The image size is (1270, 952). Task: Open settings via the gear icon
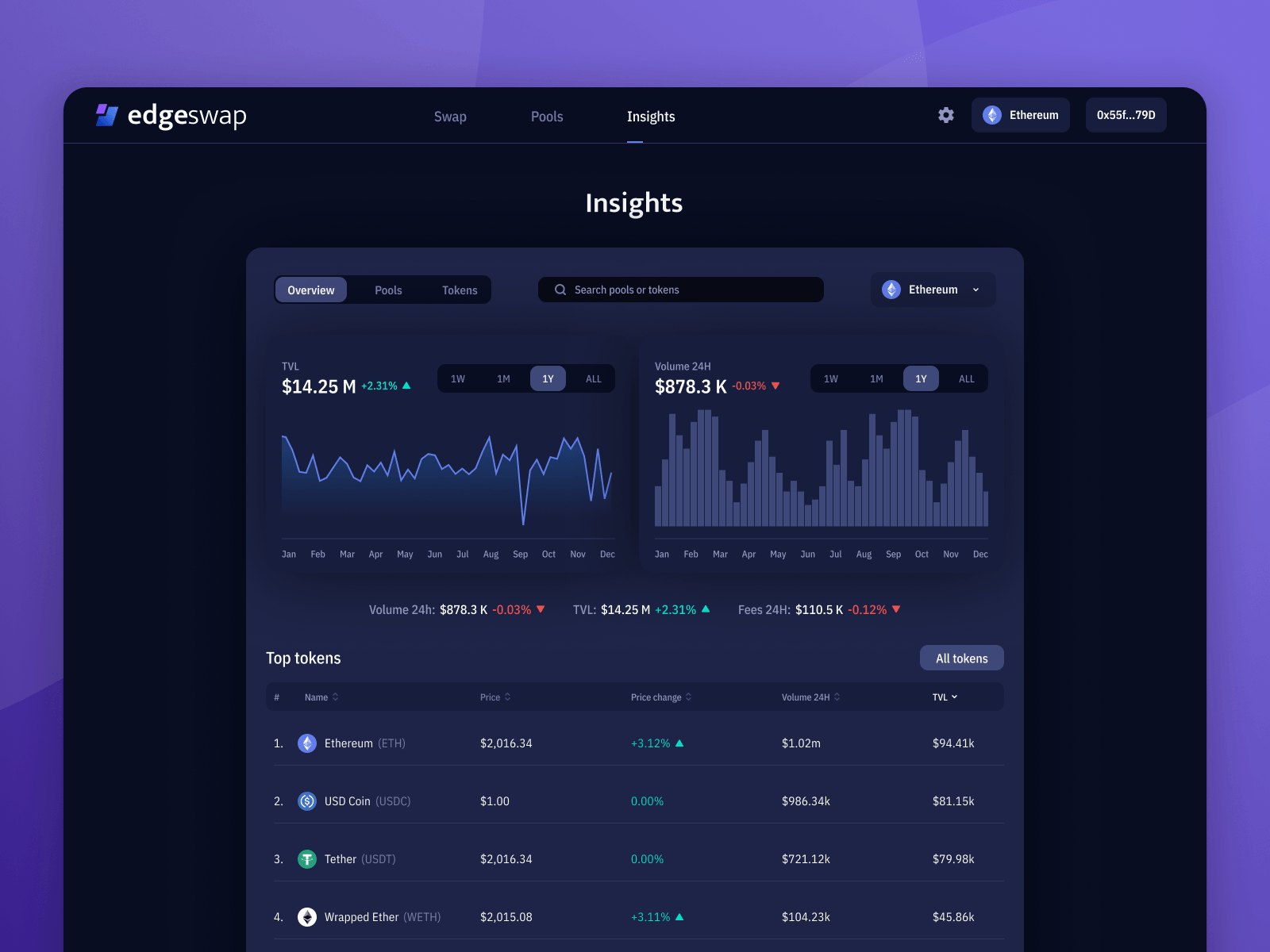(946, 115)
